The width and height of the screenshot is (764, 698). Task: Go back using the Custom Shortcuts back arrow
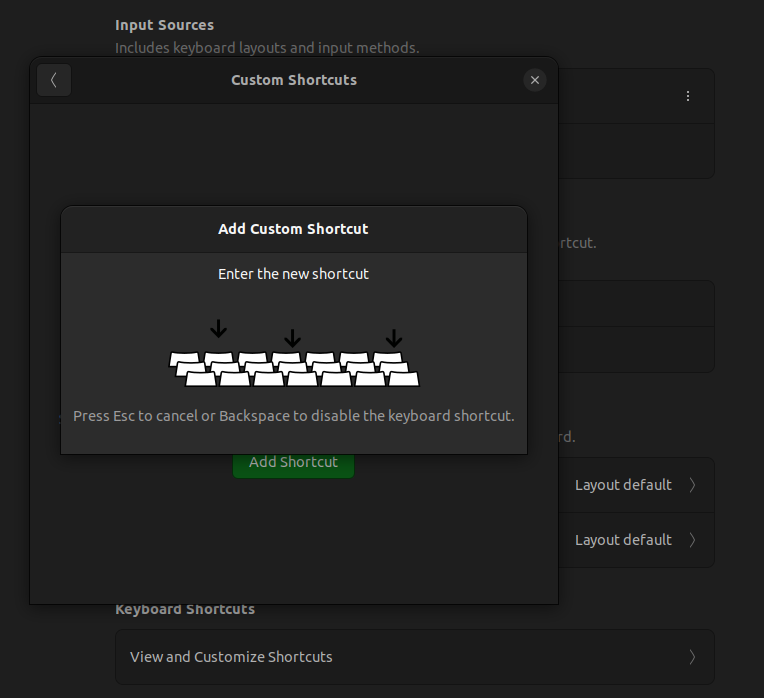(x=54, y=80)
